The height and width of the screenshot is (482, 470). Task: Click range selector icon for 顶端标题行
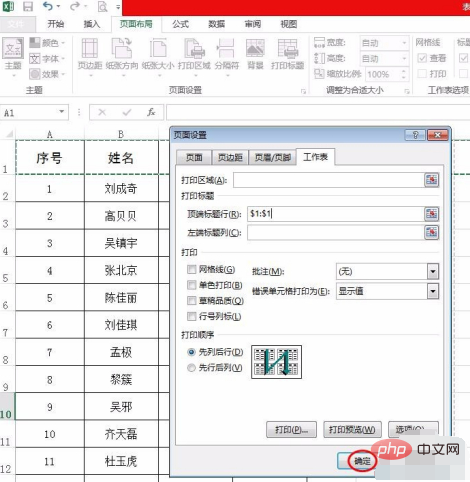431,214
